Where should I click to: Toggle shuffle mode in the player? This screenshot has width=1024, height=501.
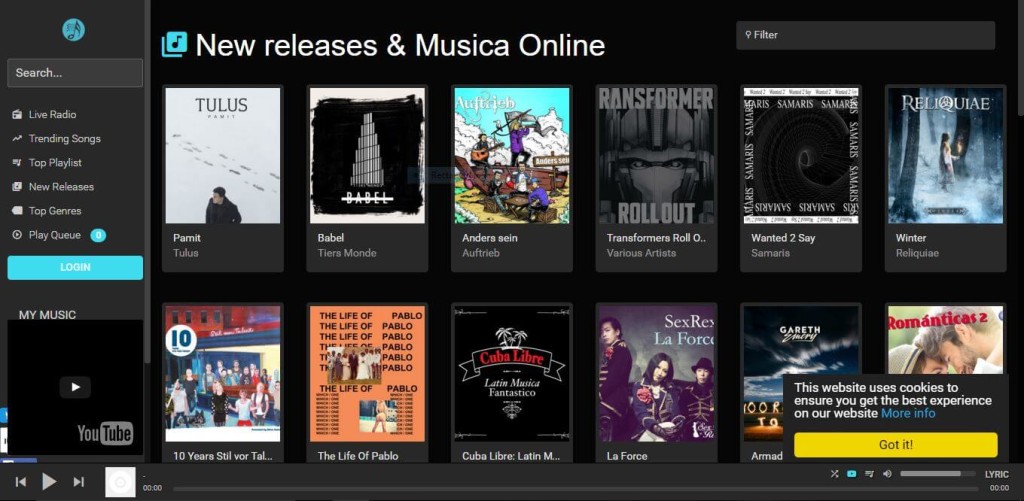point(835,474)
